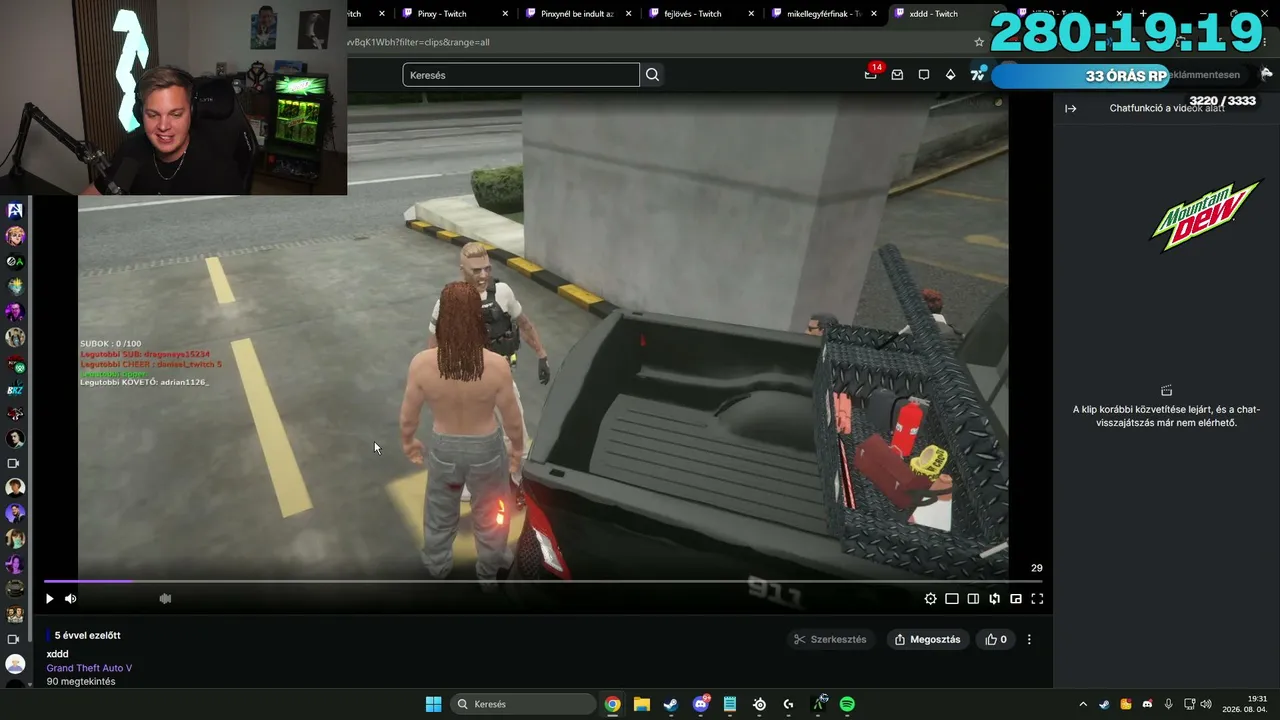Like the clip with thumbs-up button
The width and height of the screenshot is (1280, 720).
(996, 639)
